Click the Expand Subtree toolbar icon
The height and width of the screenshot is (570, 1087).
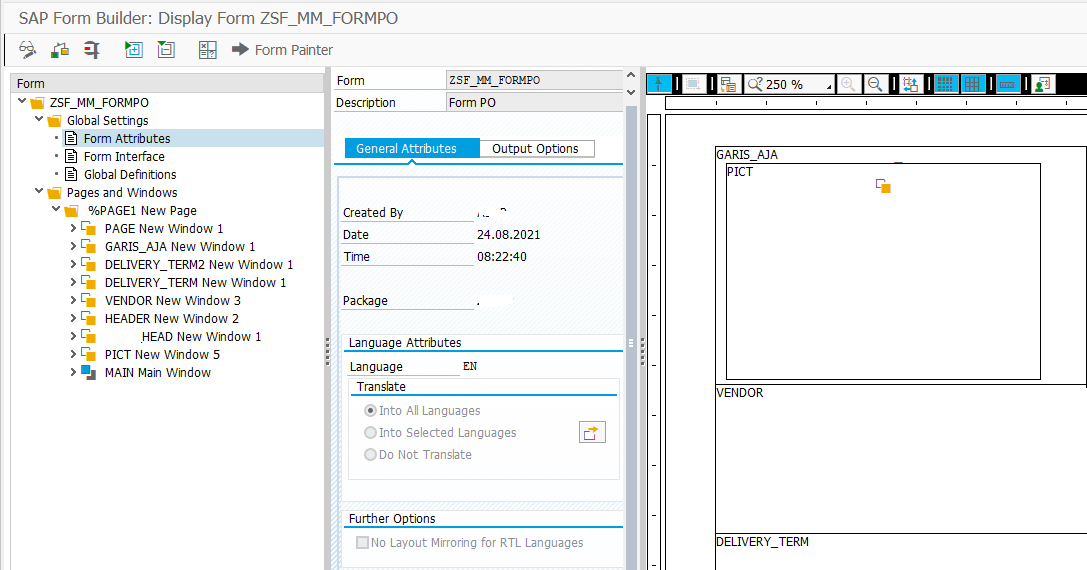133,49
